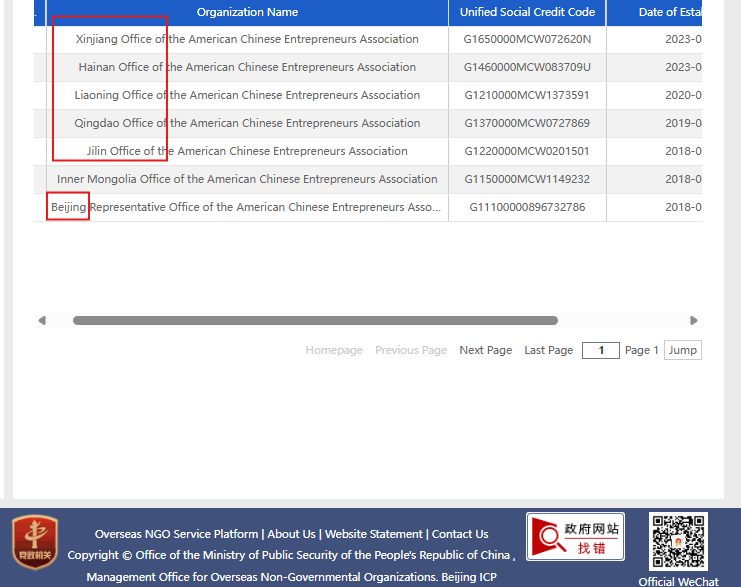Select Inner Mongolia Office organization name
This screenshot has height=587, width=741.
(x=247, y=179)
